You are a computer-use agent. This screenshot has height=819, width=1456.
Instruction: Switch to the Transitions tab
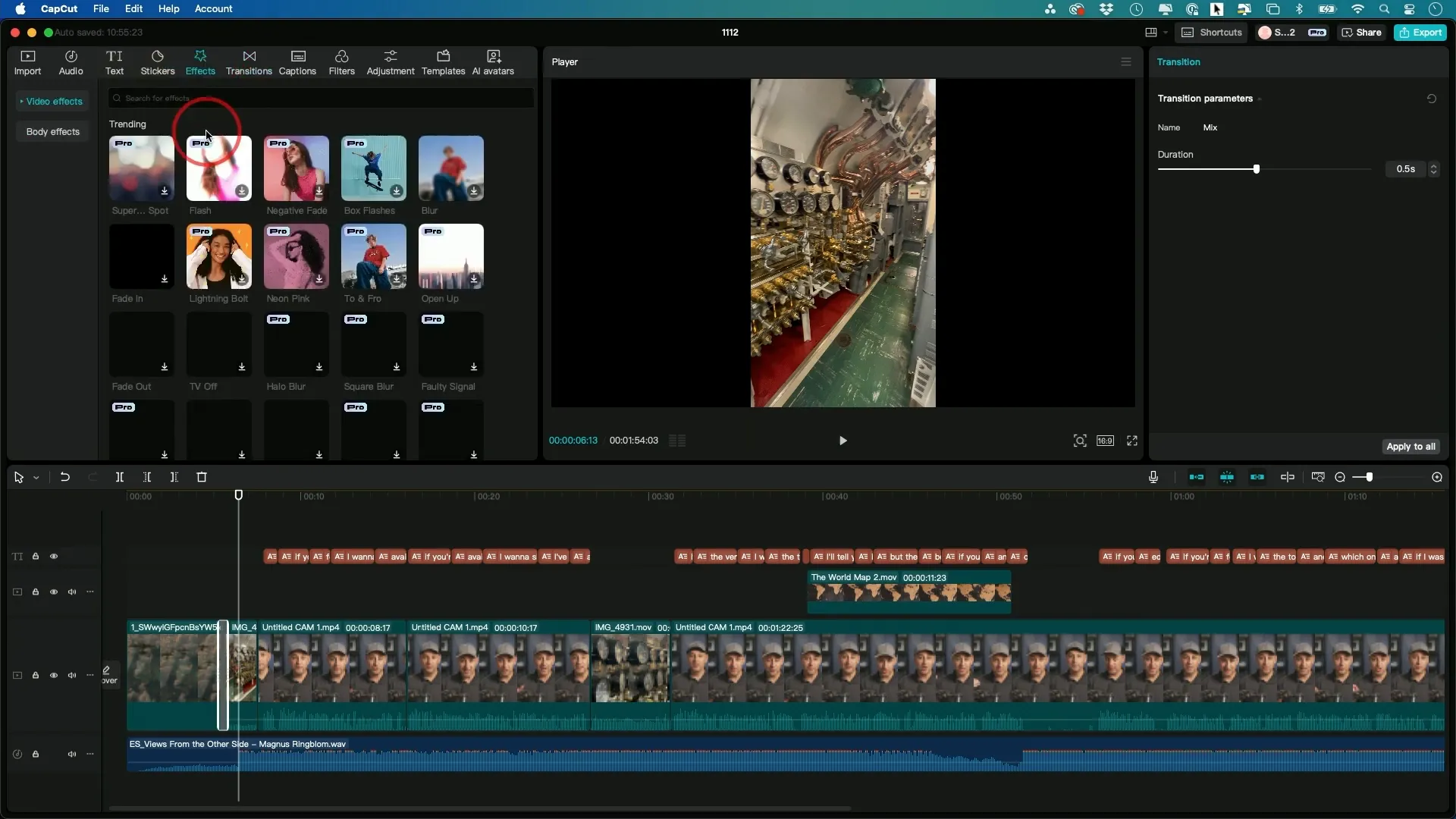(249, 63)
